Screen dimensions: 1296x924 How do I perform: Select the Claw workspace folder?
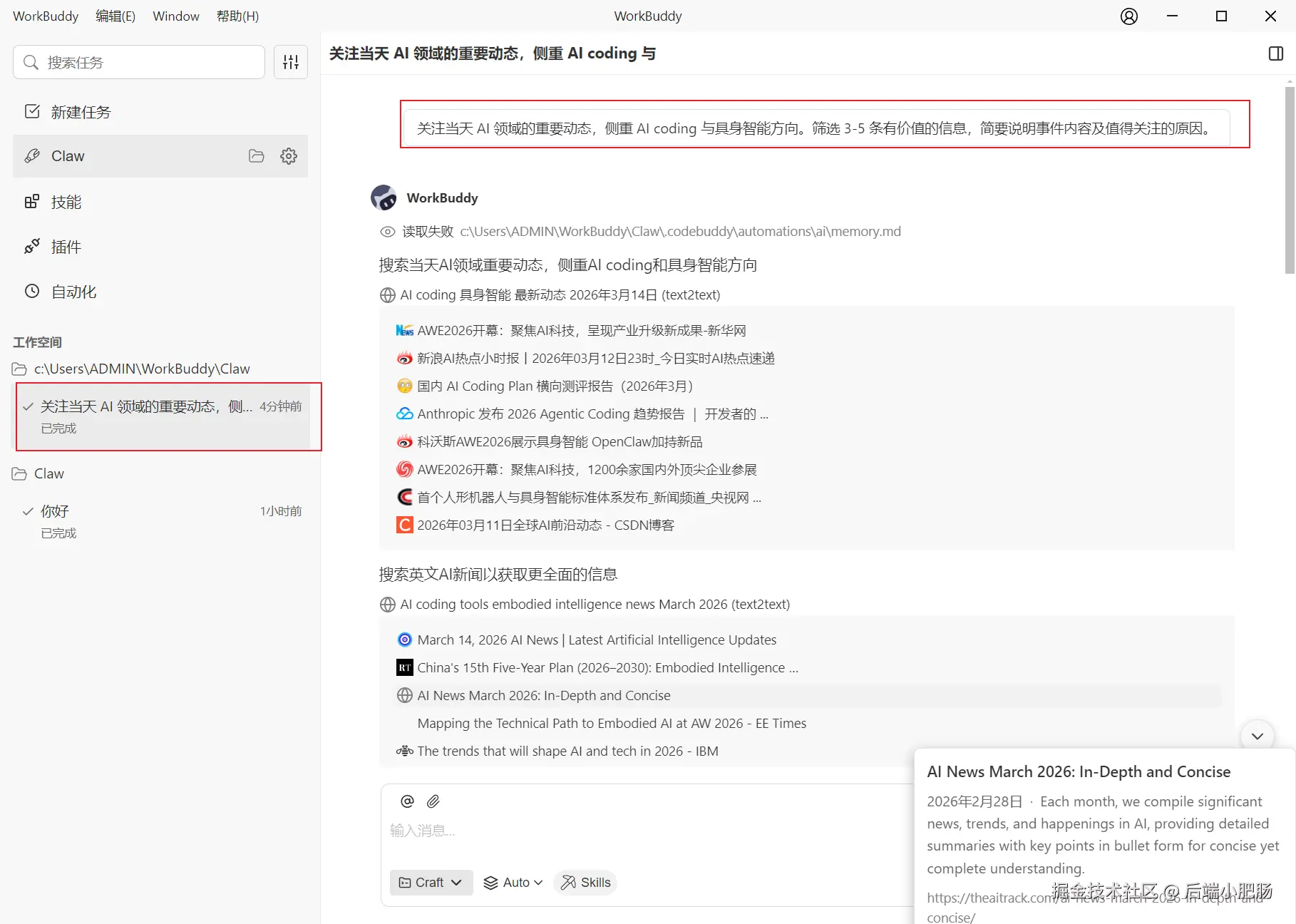coord(38,473)
